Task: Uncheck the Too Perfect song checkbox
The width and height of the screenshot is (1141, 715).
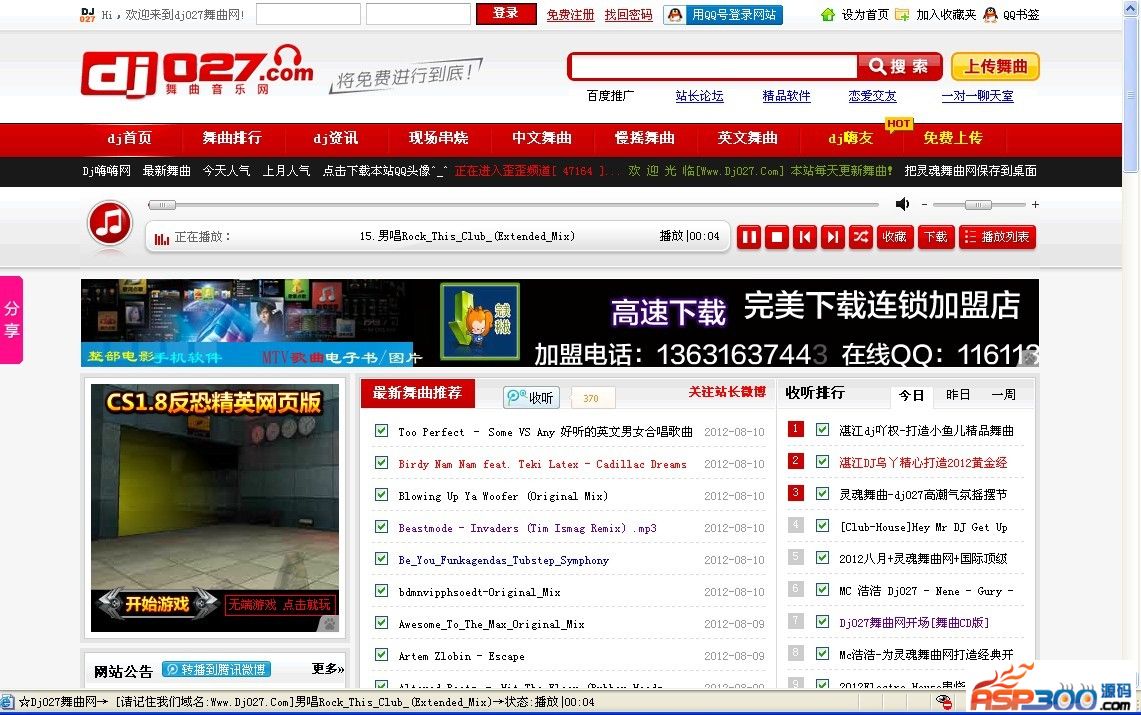Action: [x=381, y=431]
